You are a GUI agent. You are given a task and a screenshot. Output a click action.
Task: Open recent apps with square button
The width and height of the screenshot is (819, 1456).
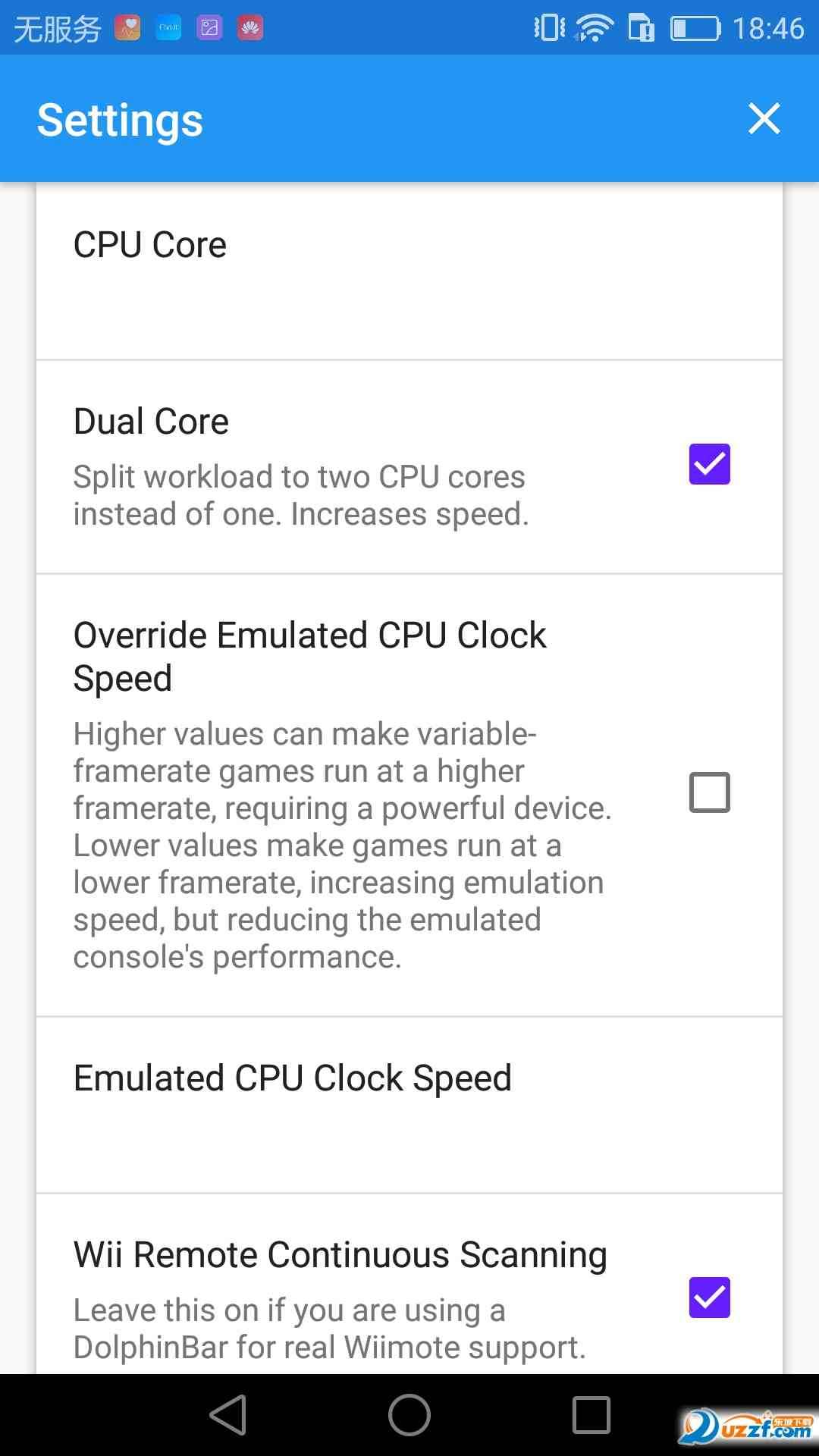tap(591, 1415)
